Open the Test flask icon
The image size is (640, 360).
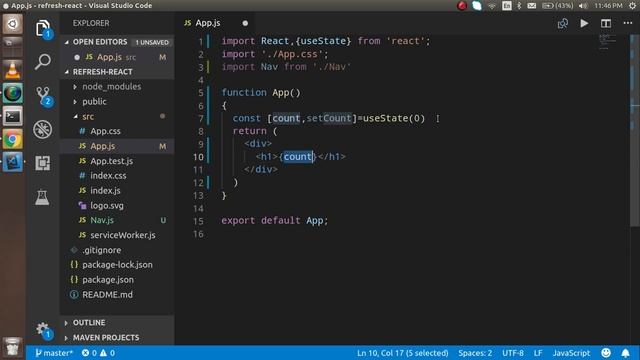[x=42, y=198]
